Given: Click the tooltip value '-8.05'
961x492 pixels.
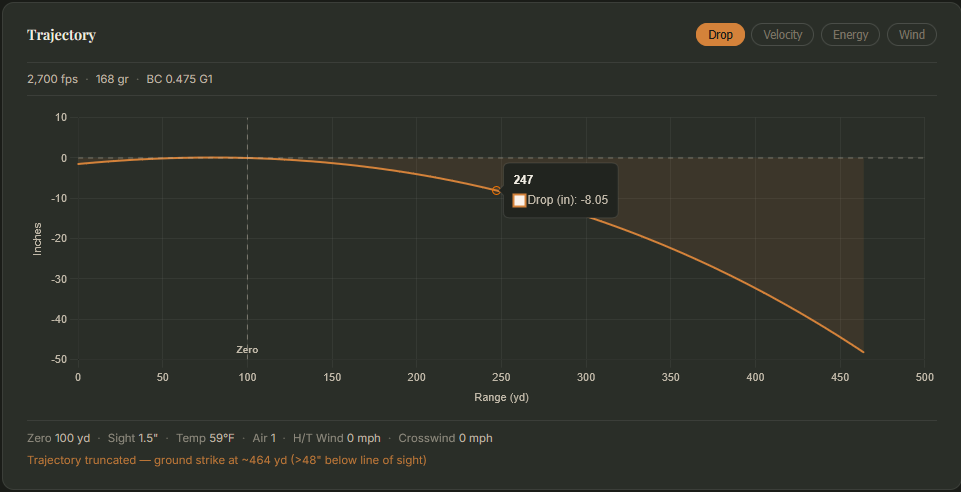Looking at the screenshot, I should point(594,200).
